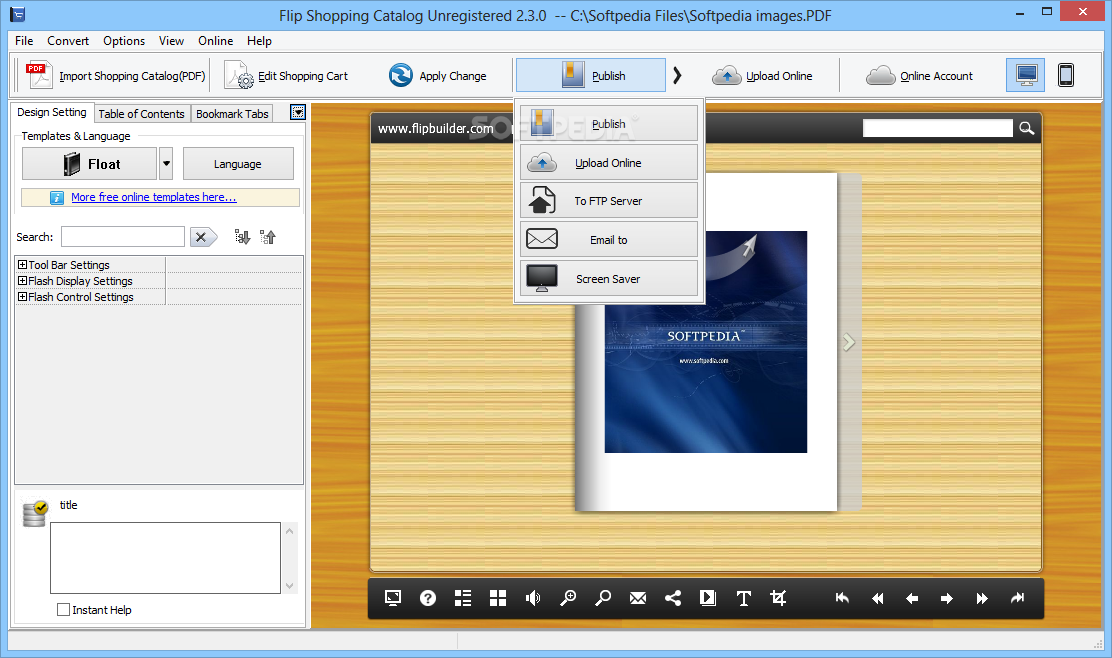
Task: Choose Screen Saver option
Action: (x=608, y=279)
